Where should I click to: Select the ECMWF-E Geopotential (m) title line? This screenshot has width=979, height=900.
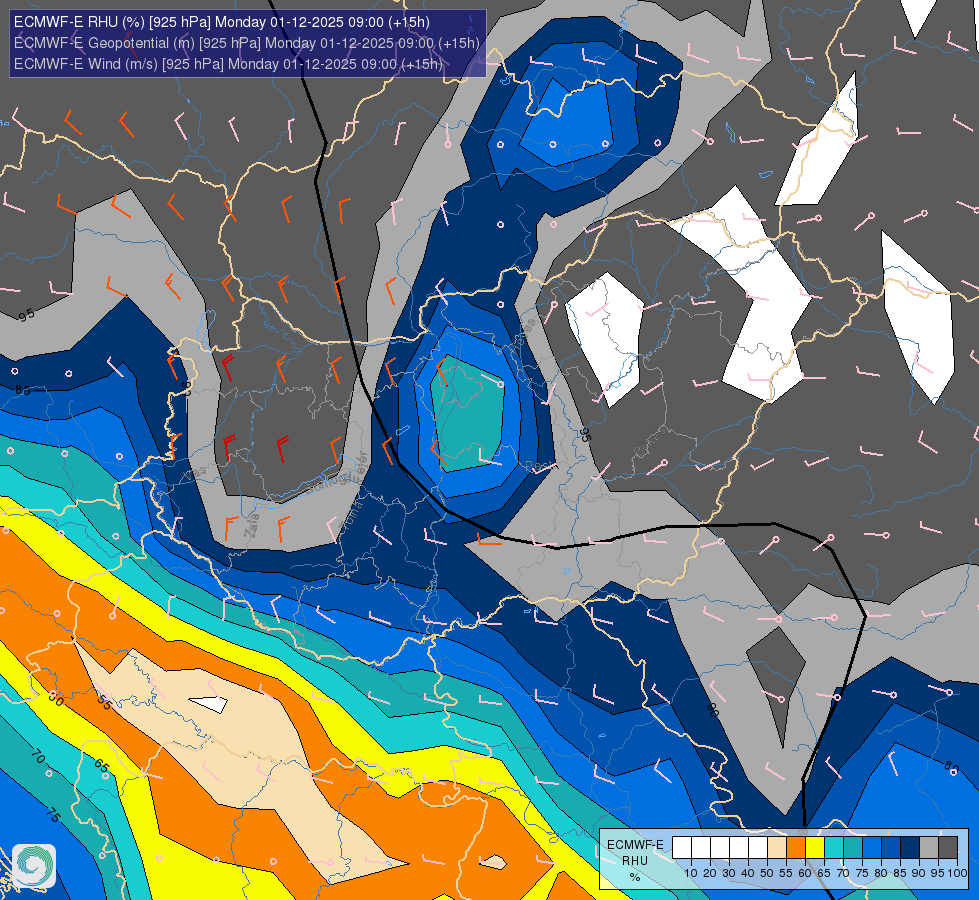coord(247,43)
